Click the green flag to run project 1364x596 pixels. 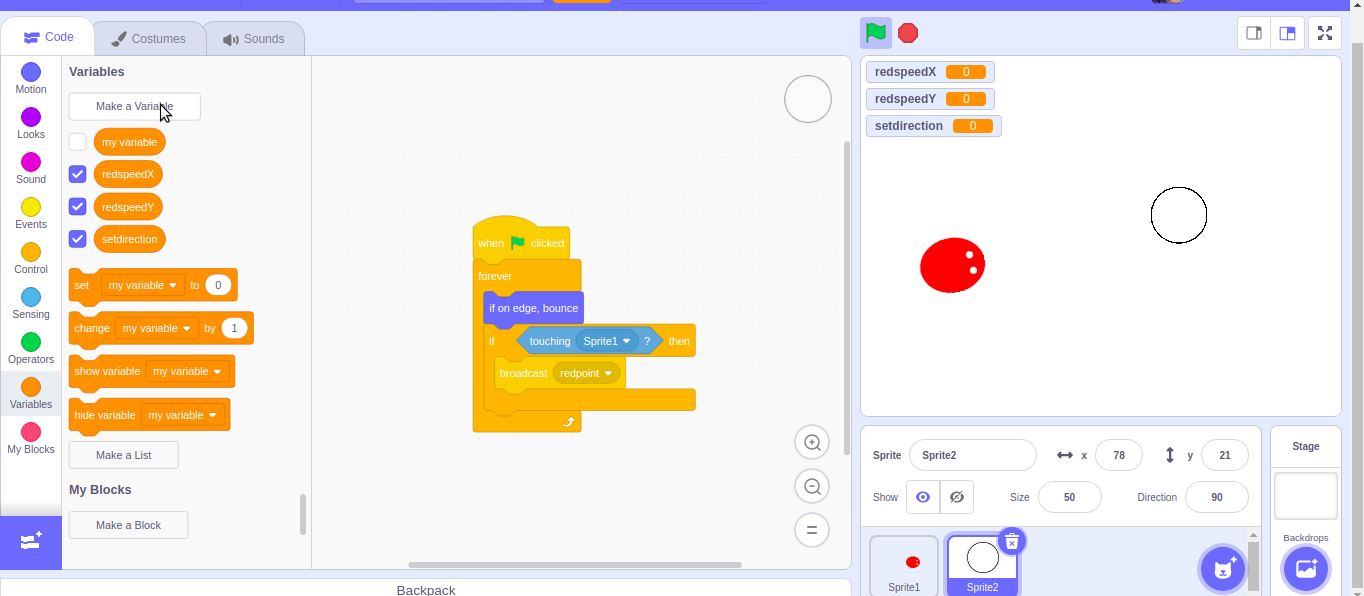coord(875,32)
